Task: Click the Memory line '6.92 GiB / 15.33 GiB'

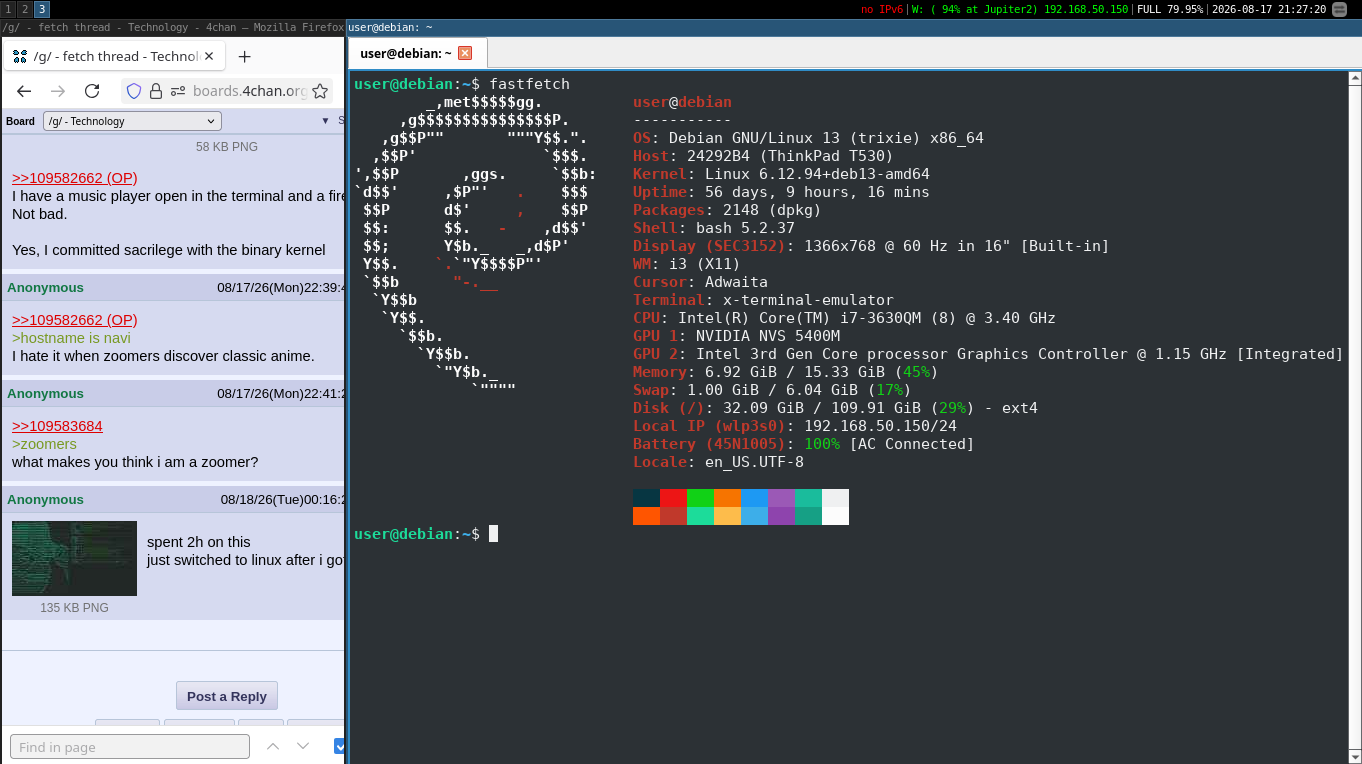Action: coord(786,372)
